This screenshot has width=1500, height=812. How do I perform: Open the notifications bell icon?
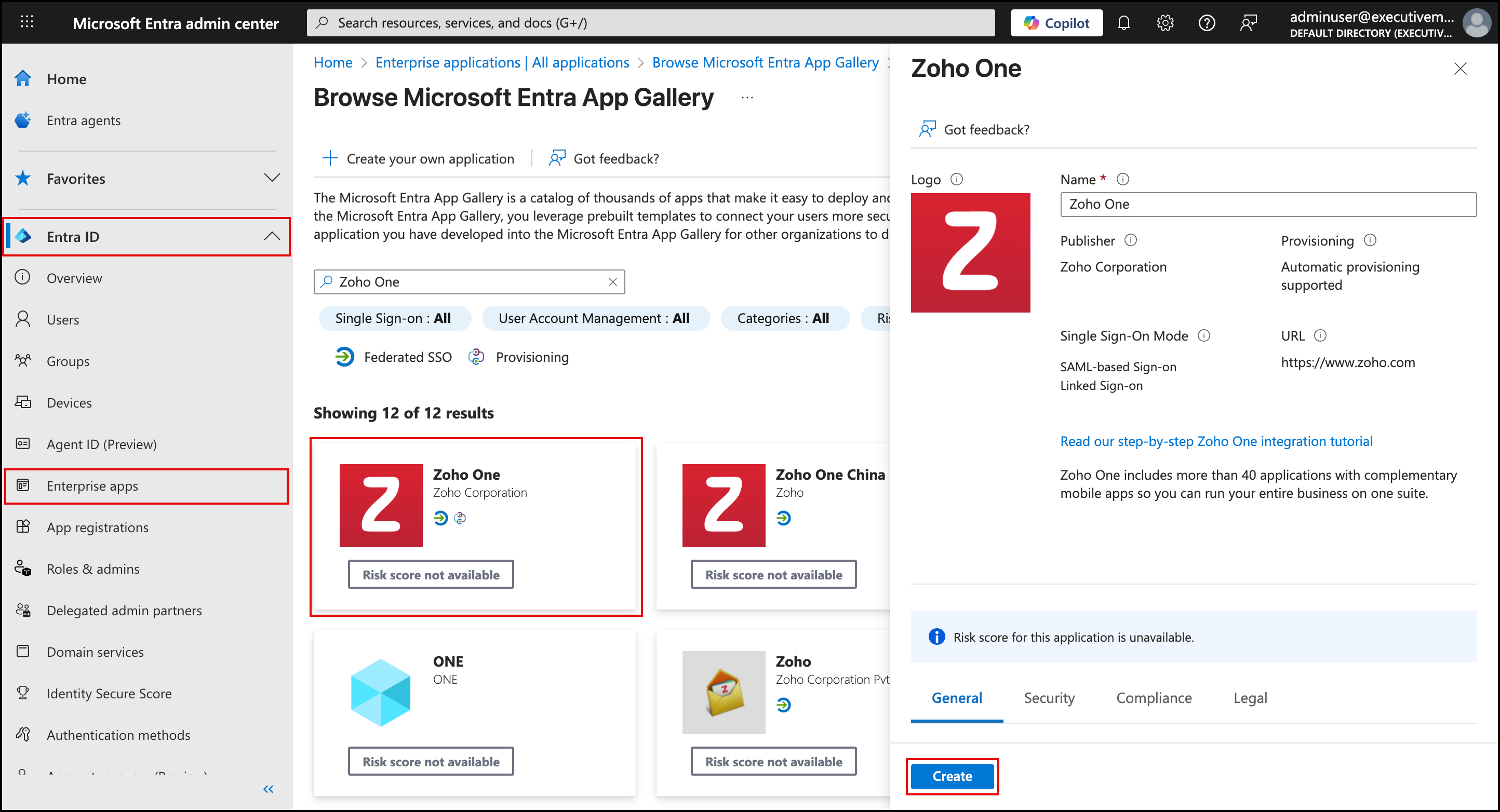[x=1123, y=23]
